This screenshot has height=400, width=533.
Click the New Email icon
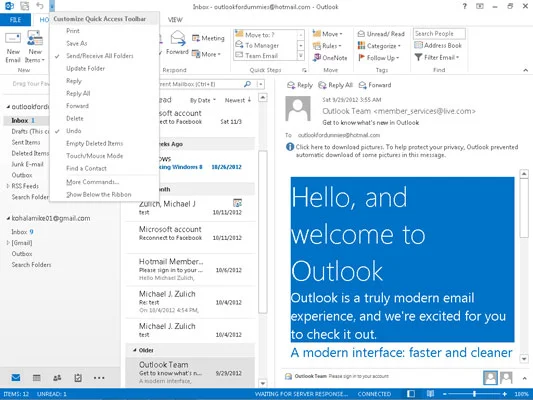pos(13,38)
